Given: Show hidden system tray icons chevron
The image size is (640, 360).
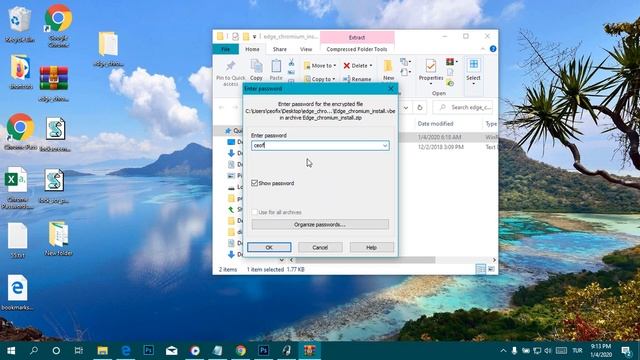Looking at the screenshot, I should click(x=503, y=351).
